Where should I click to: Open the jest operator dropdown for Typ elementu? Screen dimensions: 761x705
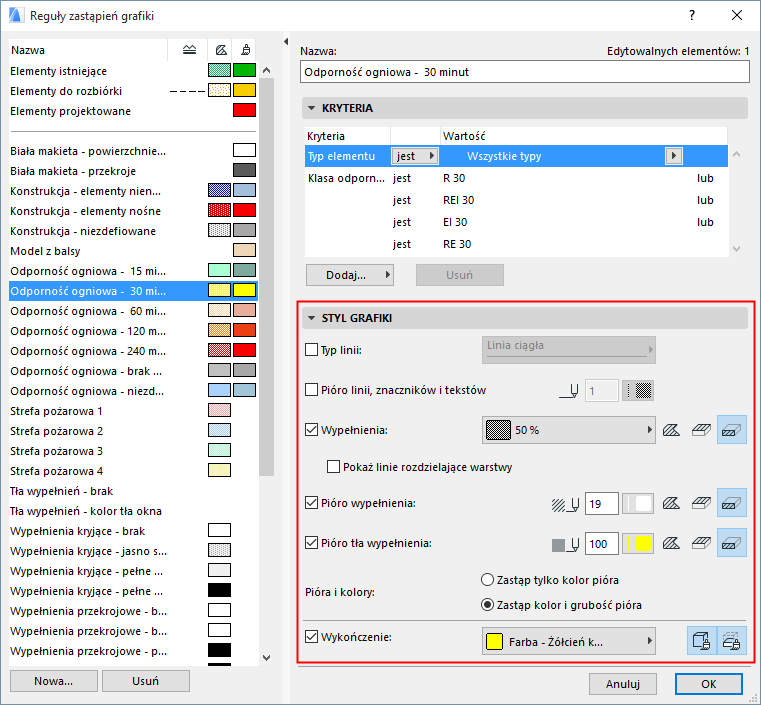pyautogui.click(x=414, y=156)
